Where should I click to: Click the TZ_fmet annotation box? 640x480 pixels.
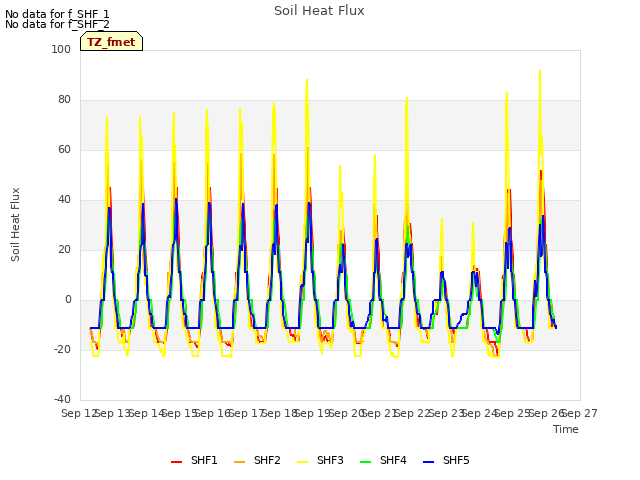tap(111, 41)
